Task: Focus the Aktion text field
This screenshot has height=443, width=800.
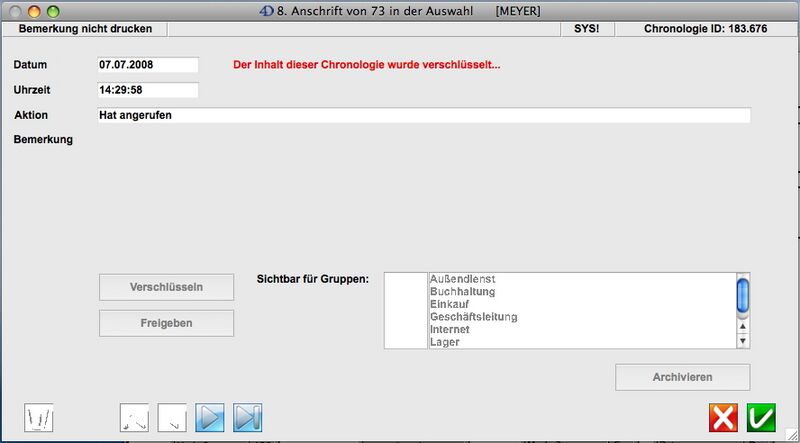Action: pos(422,115)
